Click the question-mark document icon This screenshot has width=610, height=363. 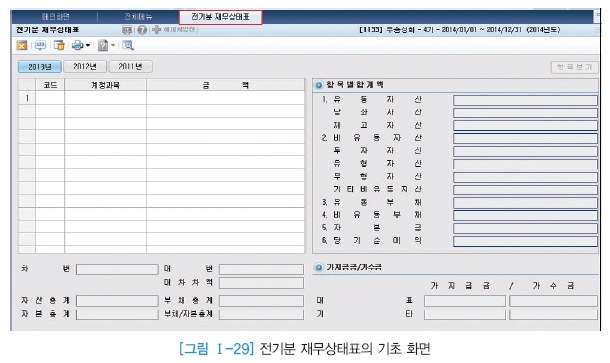[x=103, y=45]
